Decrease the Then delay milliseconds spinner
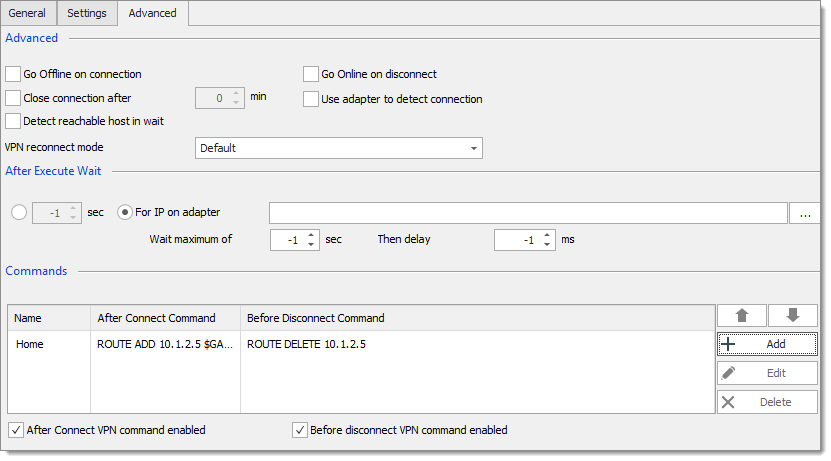 547,245
